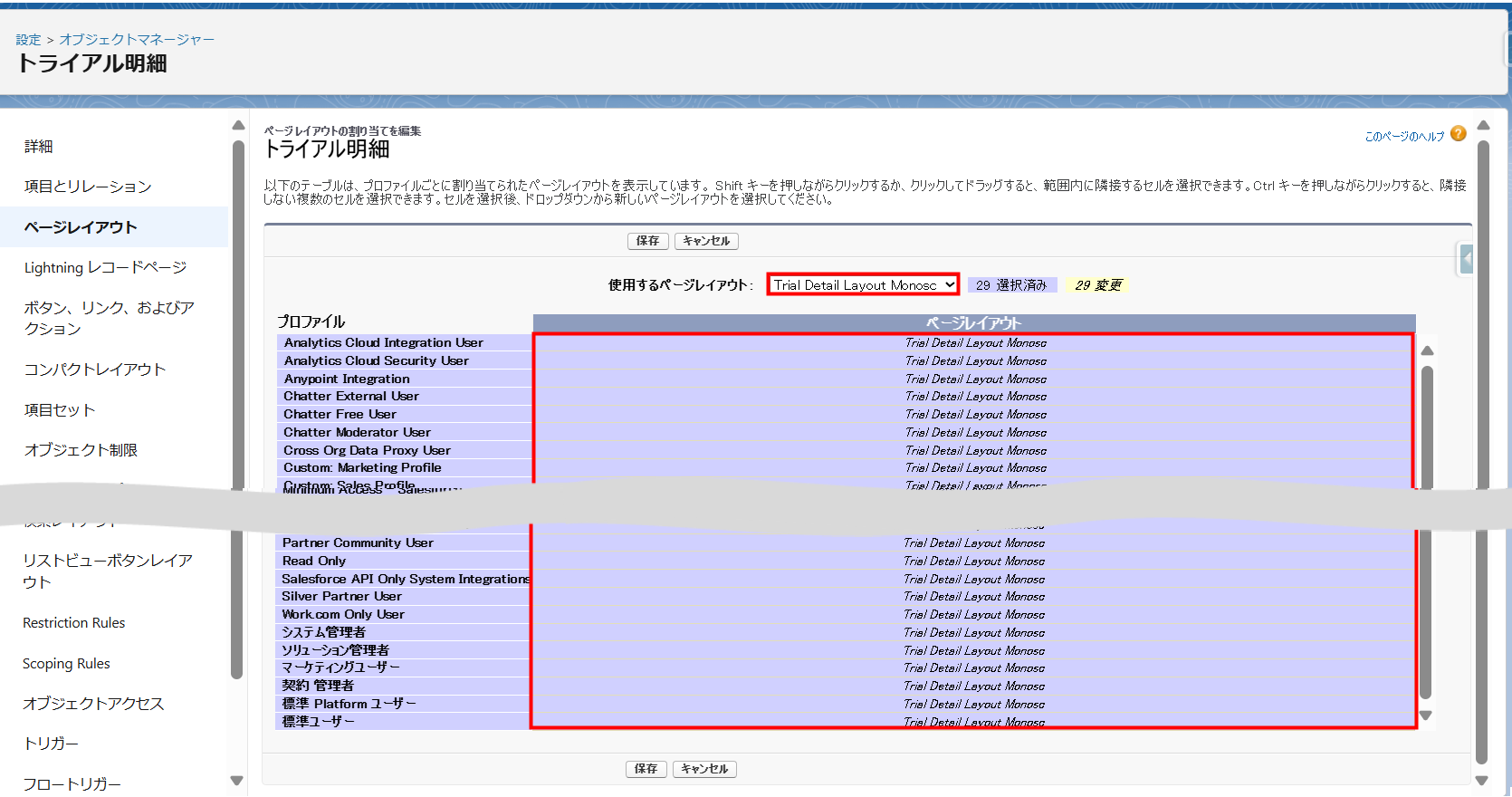The height and width of the screenshot is (797, 1512).
Task: Click the sidebar scroll down arrow
Action: coord(237,780)
